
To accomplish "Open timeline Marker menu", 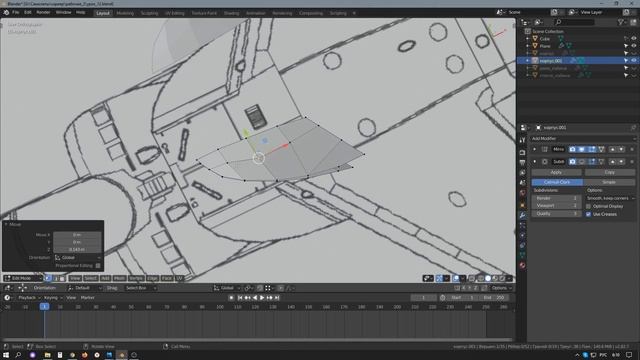I will 88,298.
